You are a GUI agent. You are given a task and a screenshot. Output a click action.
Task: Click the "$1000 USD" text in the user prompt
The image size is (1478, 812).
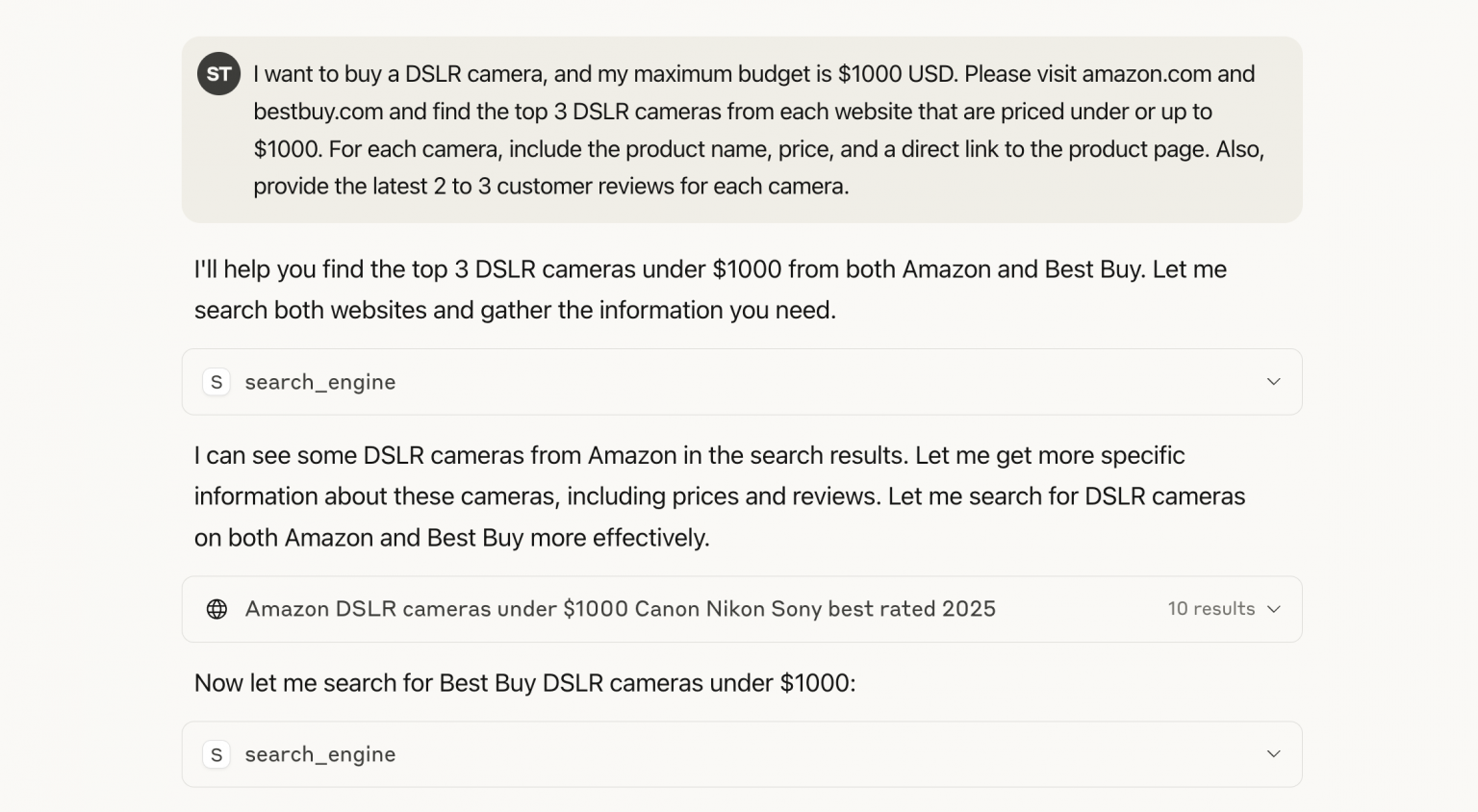(x=897, y=74)
